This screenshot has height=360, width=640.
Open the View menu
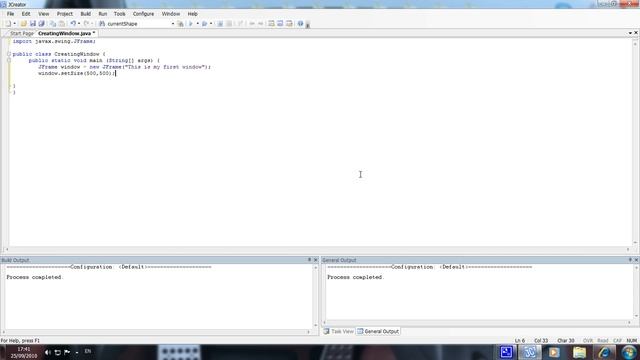(44, 14)
